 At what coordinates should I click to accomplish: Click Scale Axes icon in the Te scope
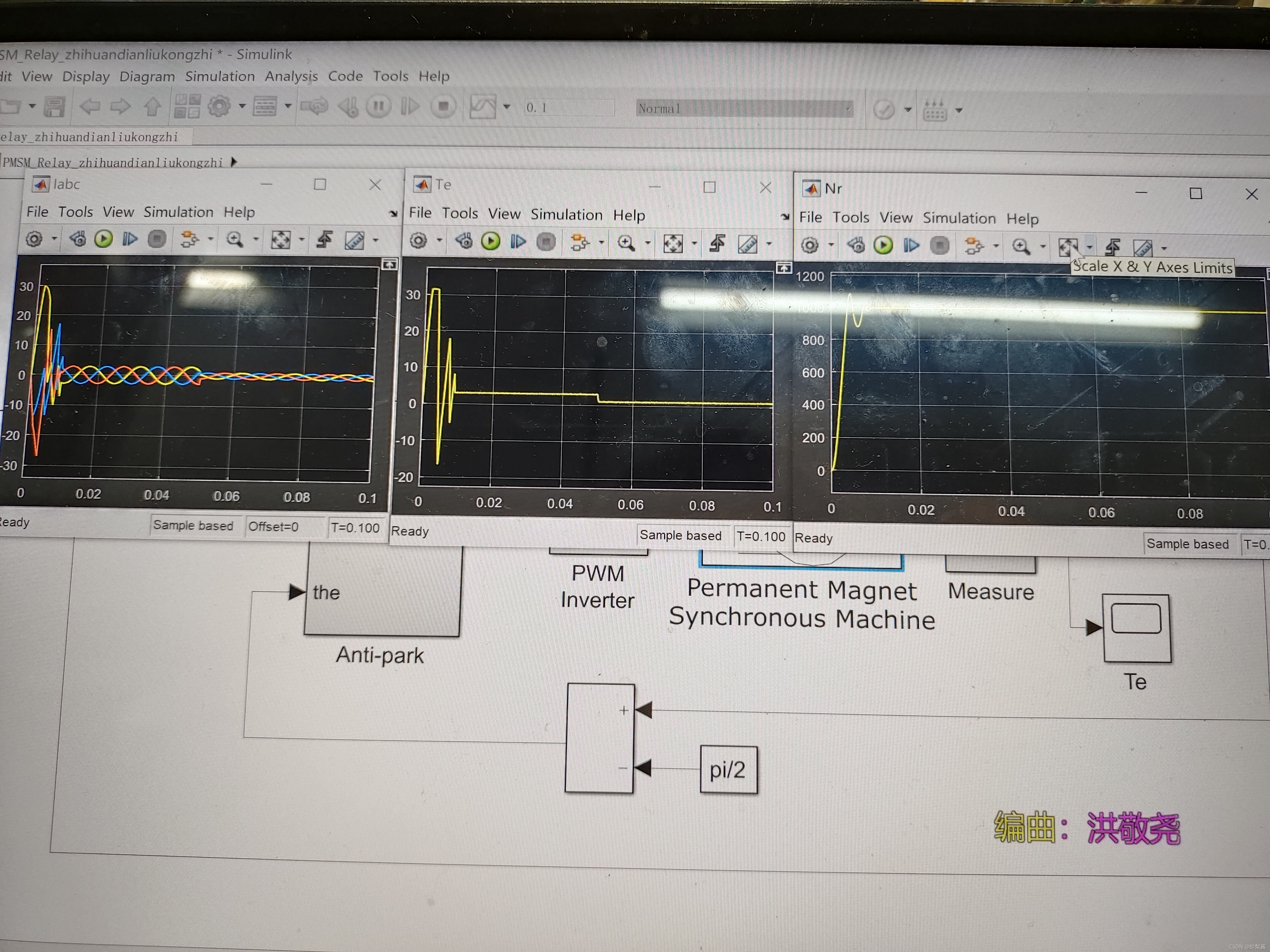[x=672, y=244]
